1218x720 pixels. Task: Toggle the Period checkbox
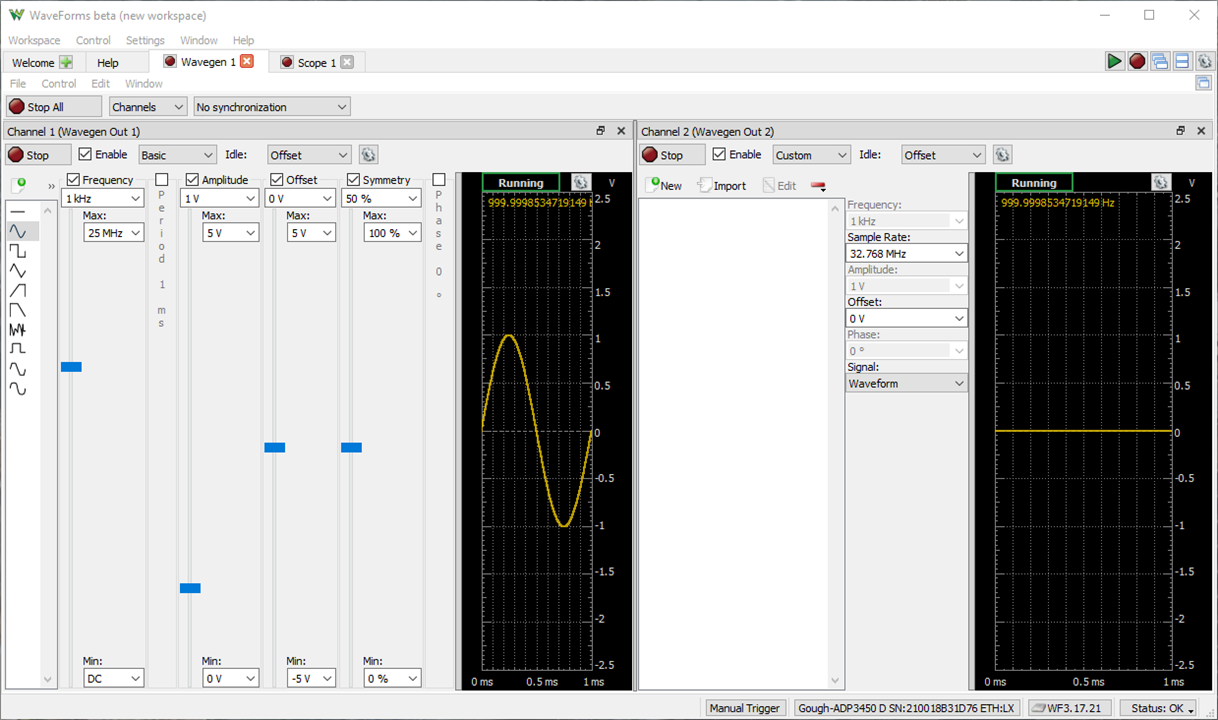pyautogui.click(x=162, y=180)
